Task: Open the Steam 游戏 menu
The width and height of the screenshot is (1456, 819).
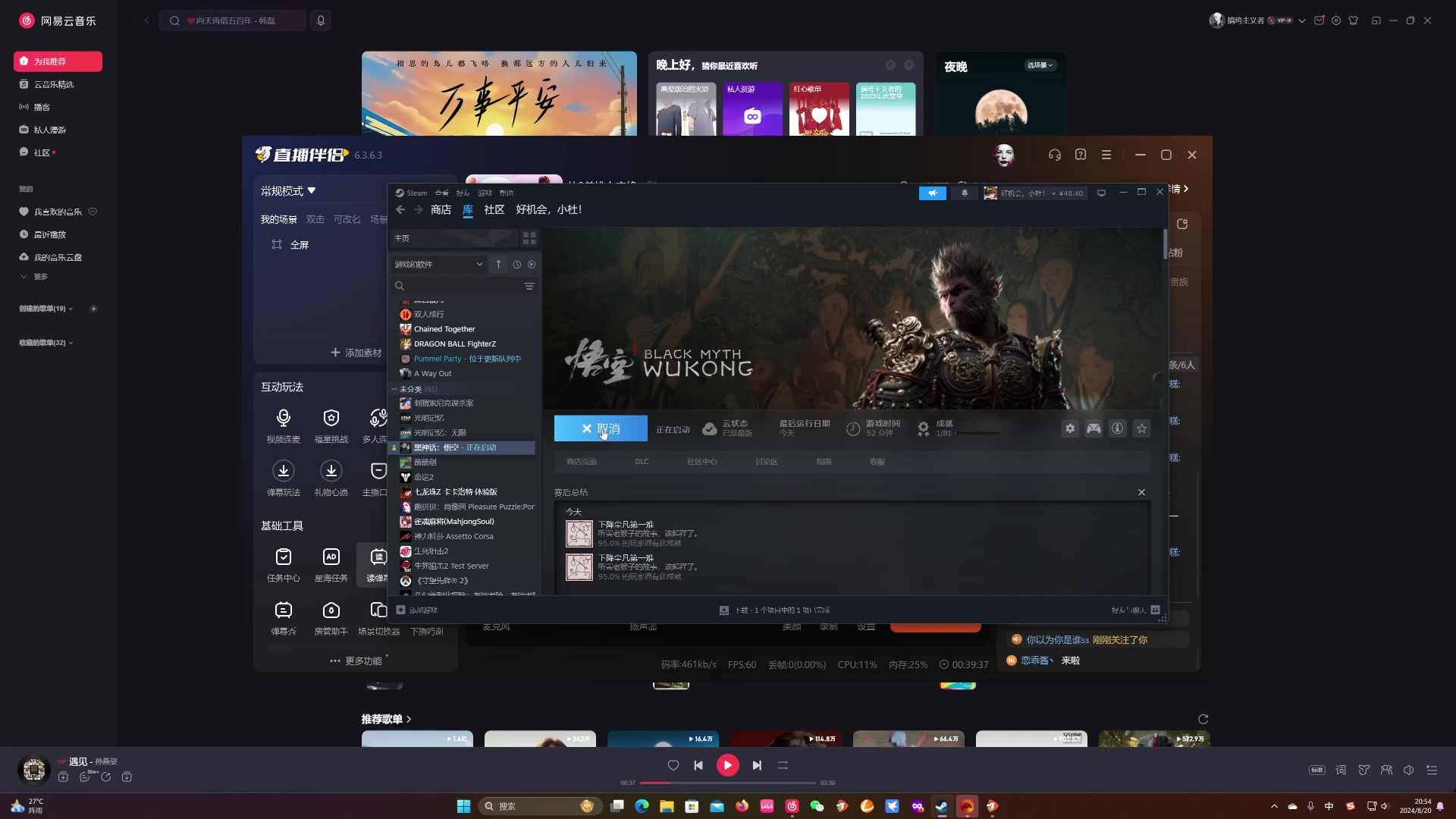Action: click(x=485, y=193)
